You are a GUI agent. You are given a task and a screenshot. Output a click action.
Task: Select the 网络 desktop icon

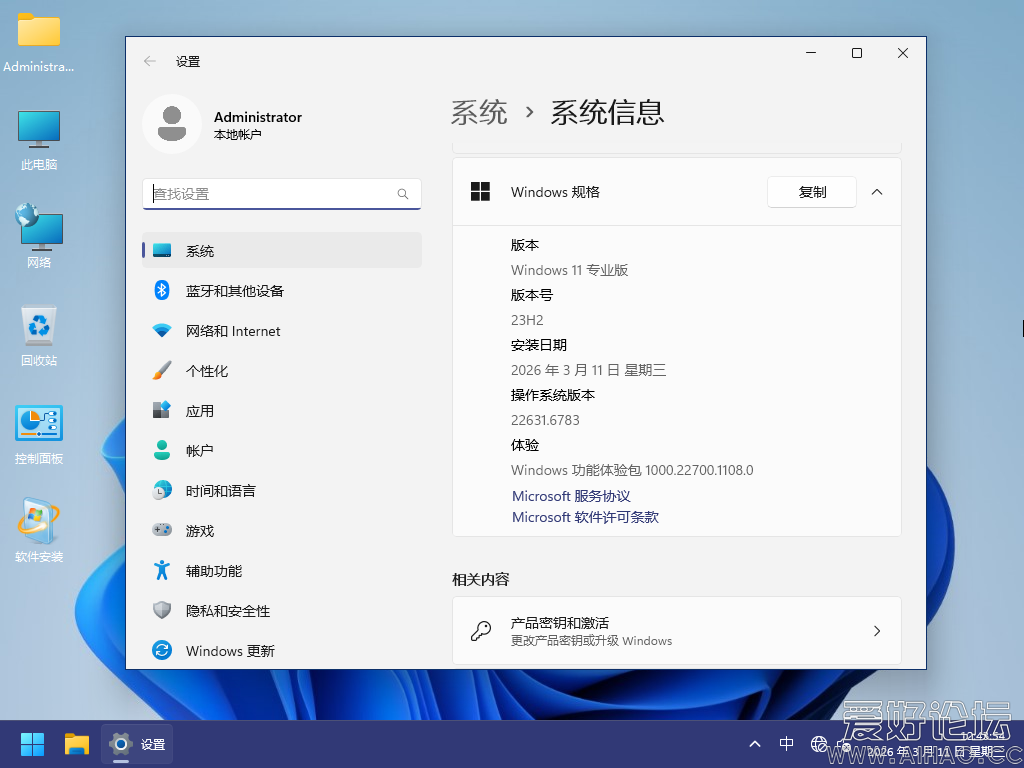[39, 236]
